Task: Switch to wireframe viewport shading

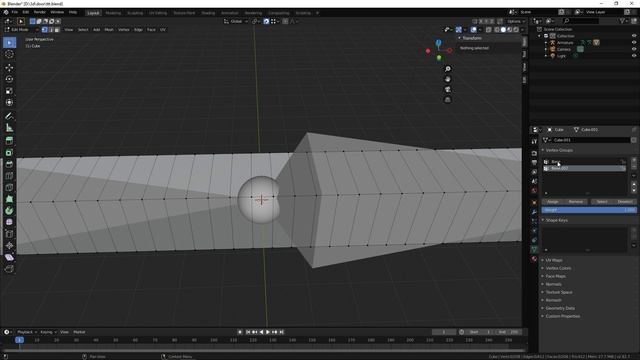Action: 497,29
